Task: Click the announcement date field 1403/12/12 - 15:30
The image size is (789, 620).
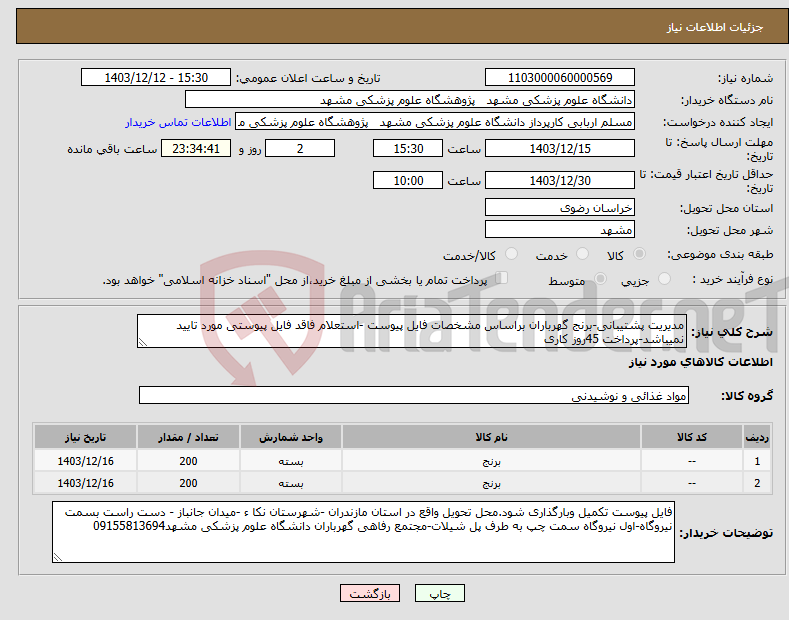Action: [x=155, y=78]
